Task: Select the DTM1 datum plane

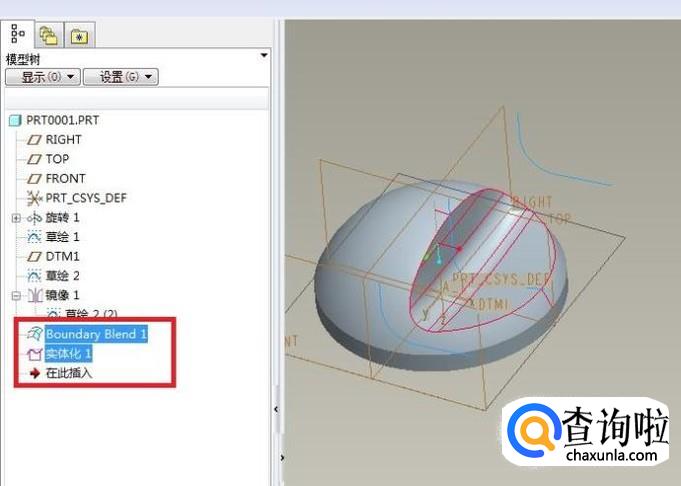Action: click(x=63, y=256)
